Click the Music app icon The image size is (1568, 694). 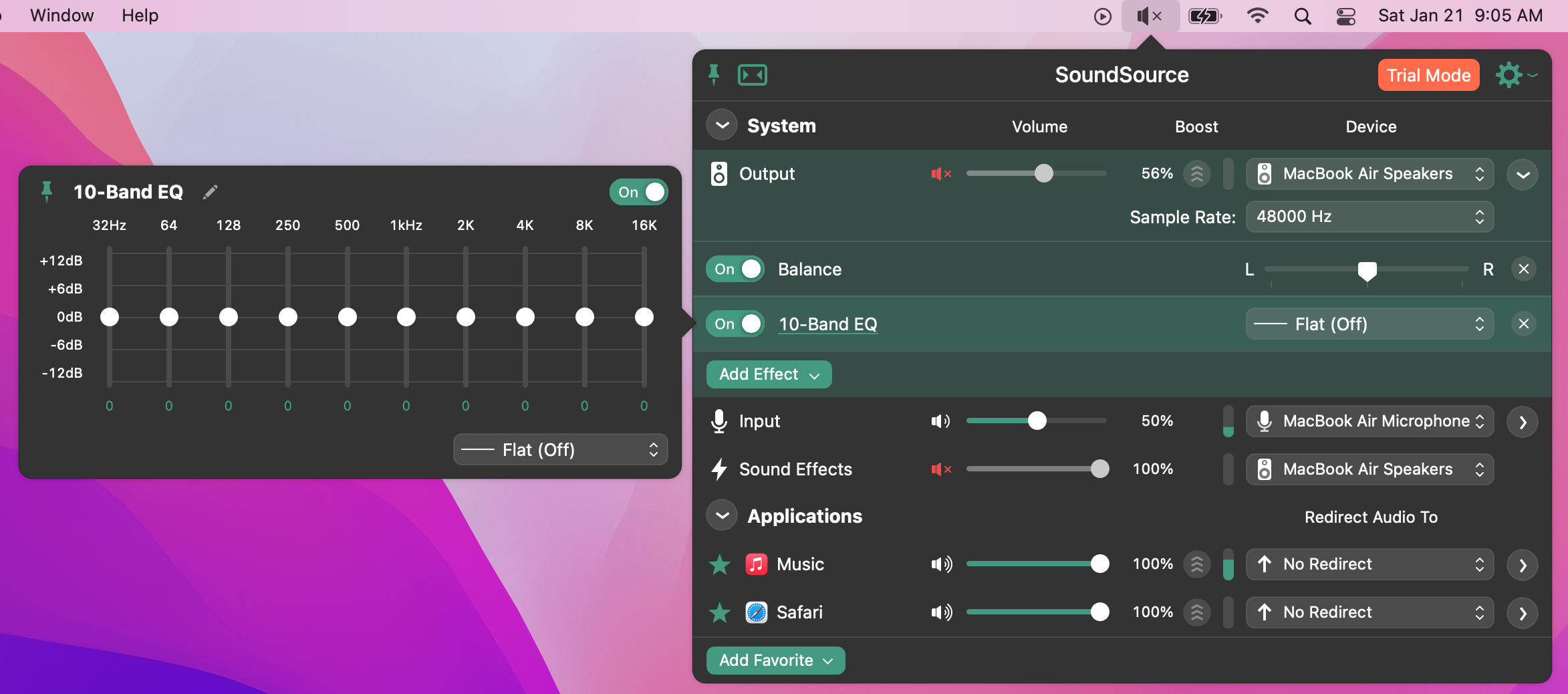757,564
